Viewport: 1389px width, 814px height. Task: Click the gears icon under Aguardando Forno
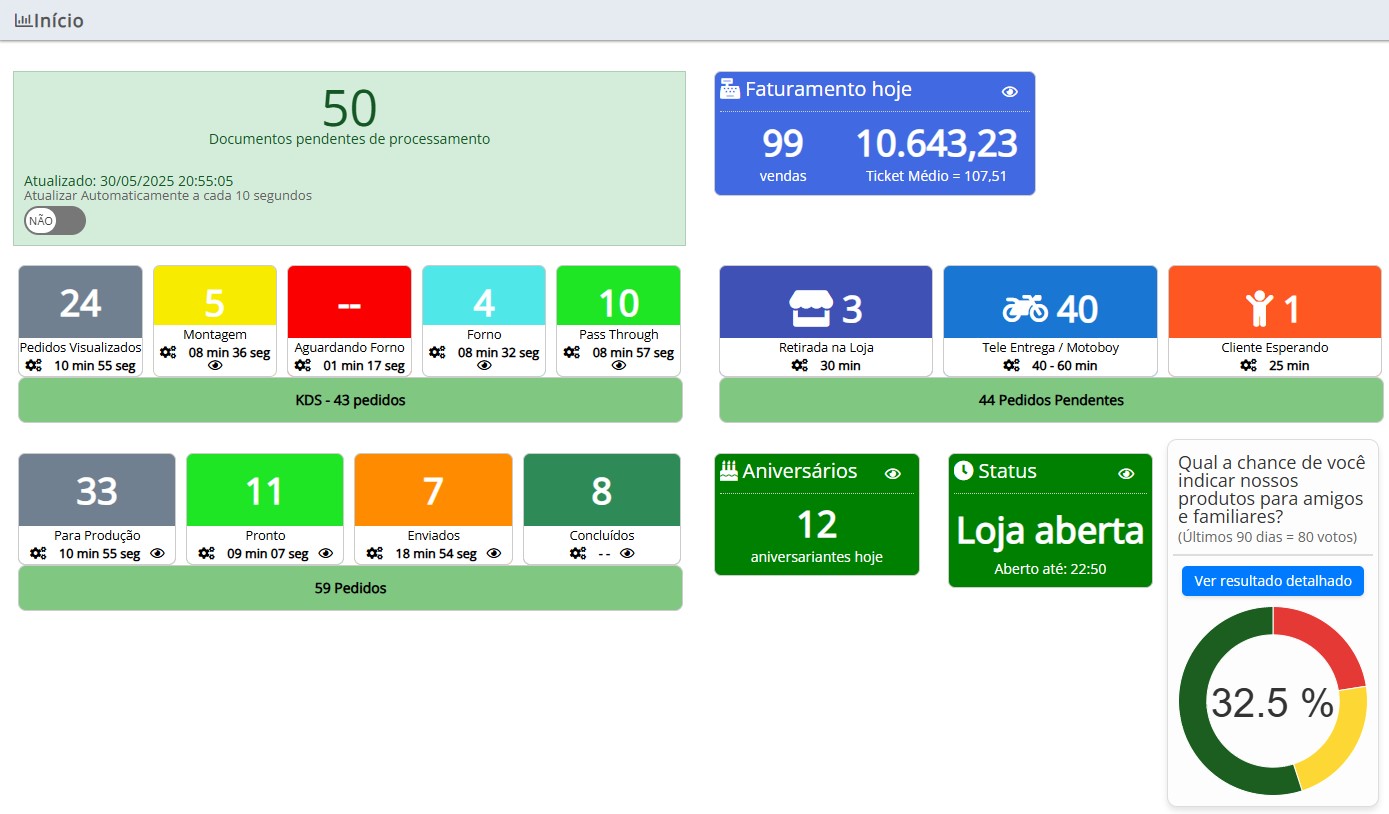pyautogui.click(x=303, y=365)
